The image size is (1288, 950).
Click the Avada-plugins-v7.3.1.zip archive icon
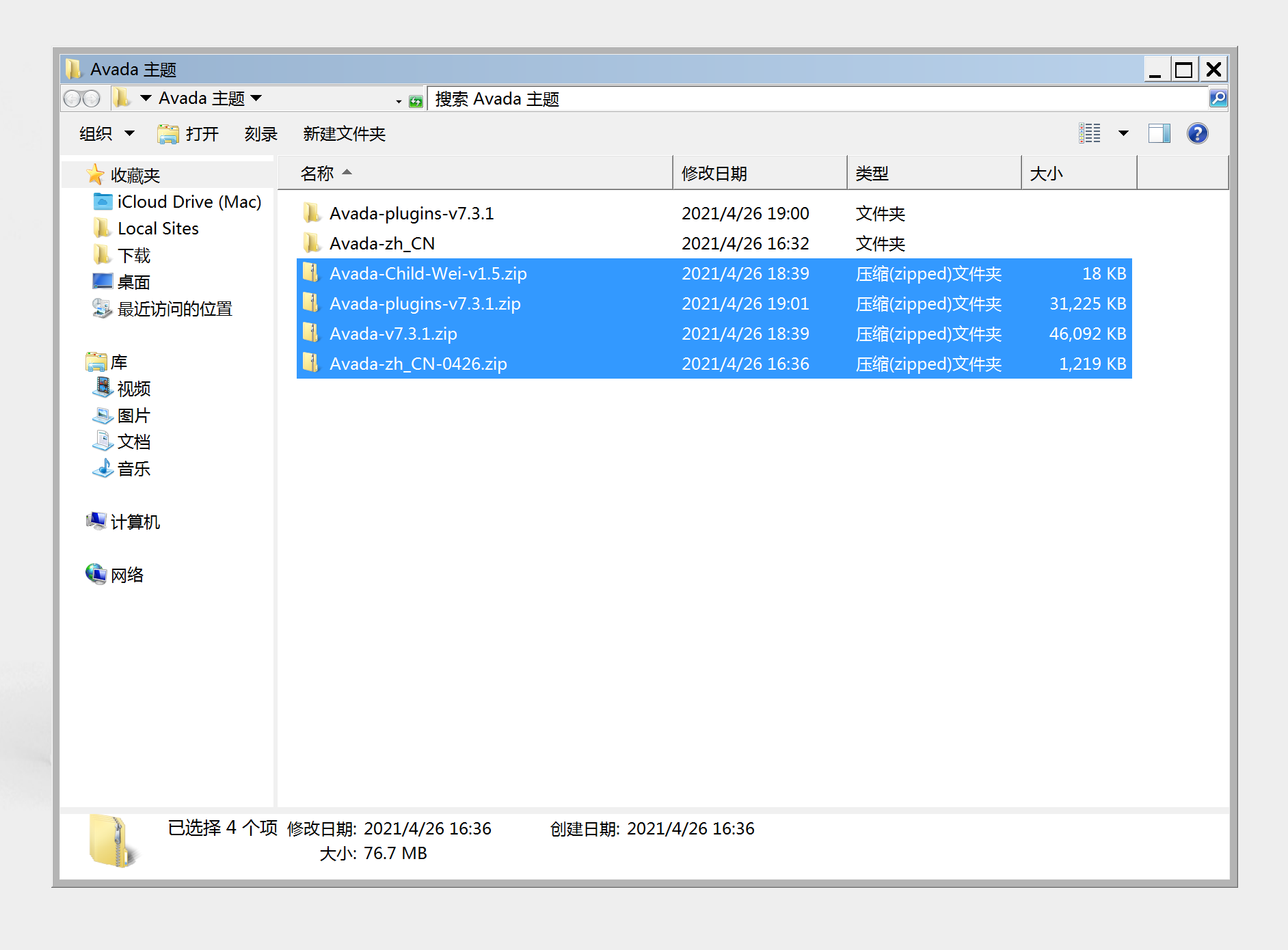pos(312,303)
